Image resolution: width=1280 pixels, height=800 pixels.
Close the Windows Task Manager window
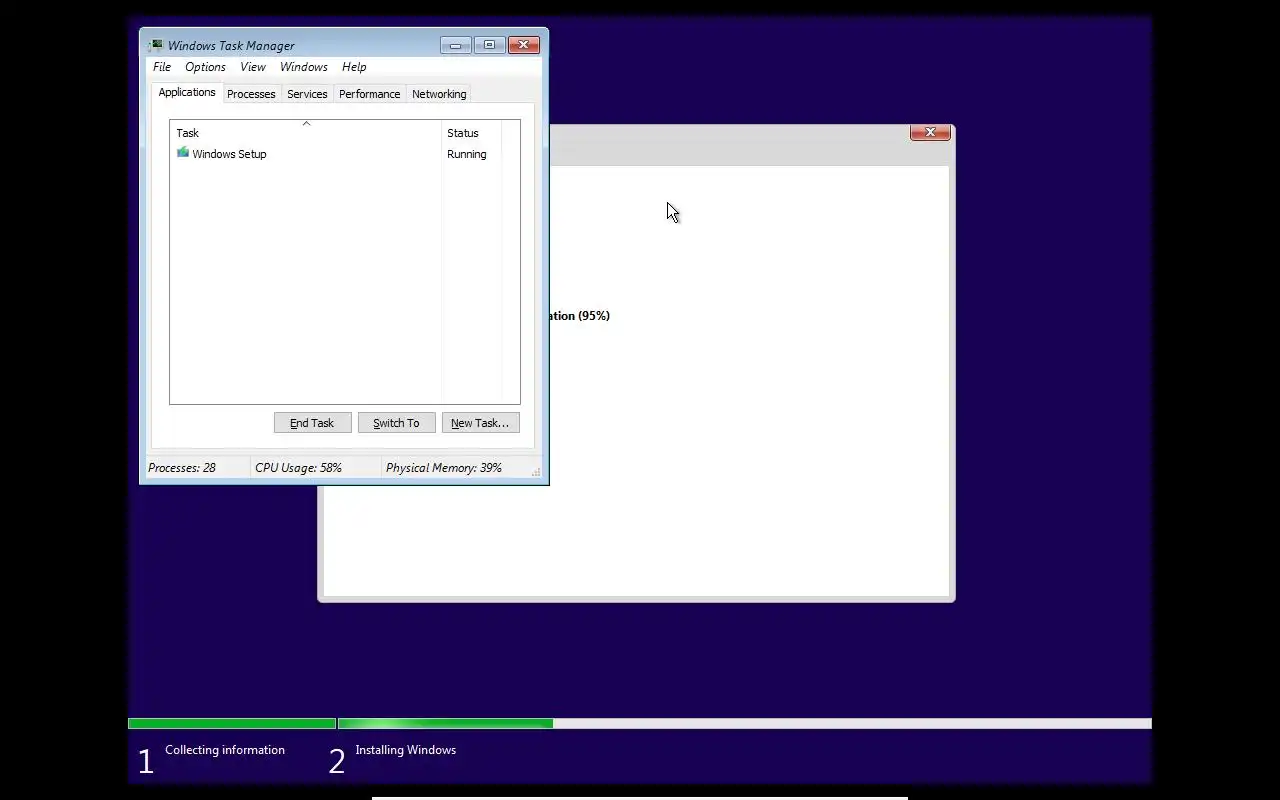[x=524, y=45]
